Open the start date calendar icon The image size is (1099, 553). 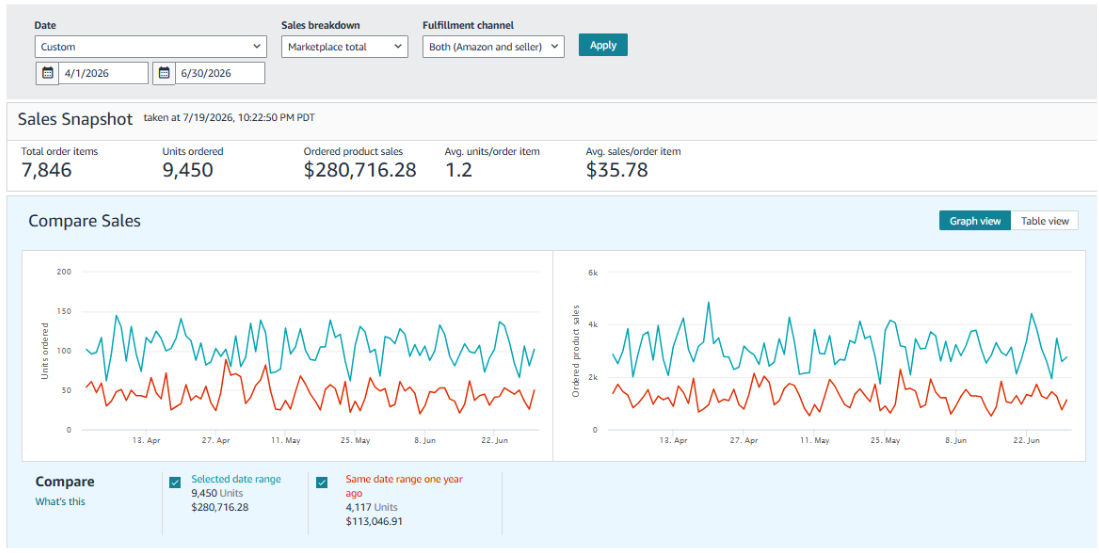48,73
